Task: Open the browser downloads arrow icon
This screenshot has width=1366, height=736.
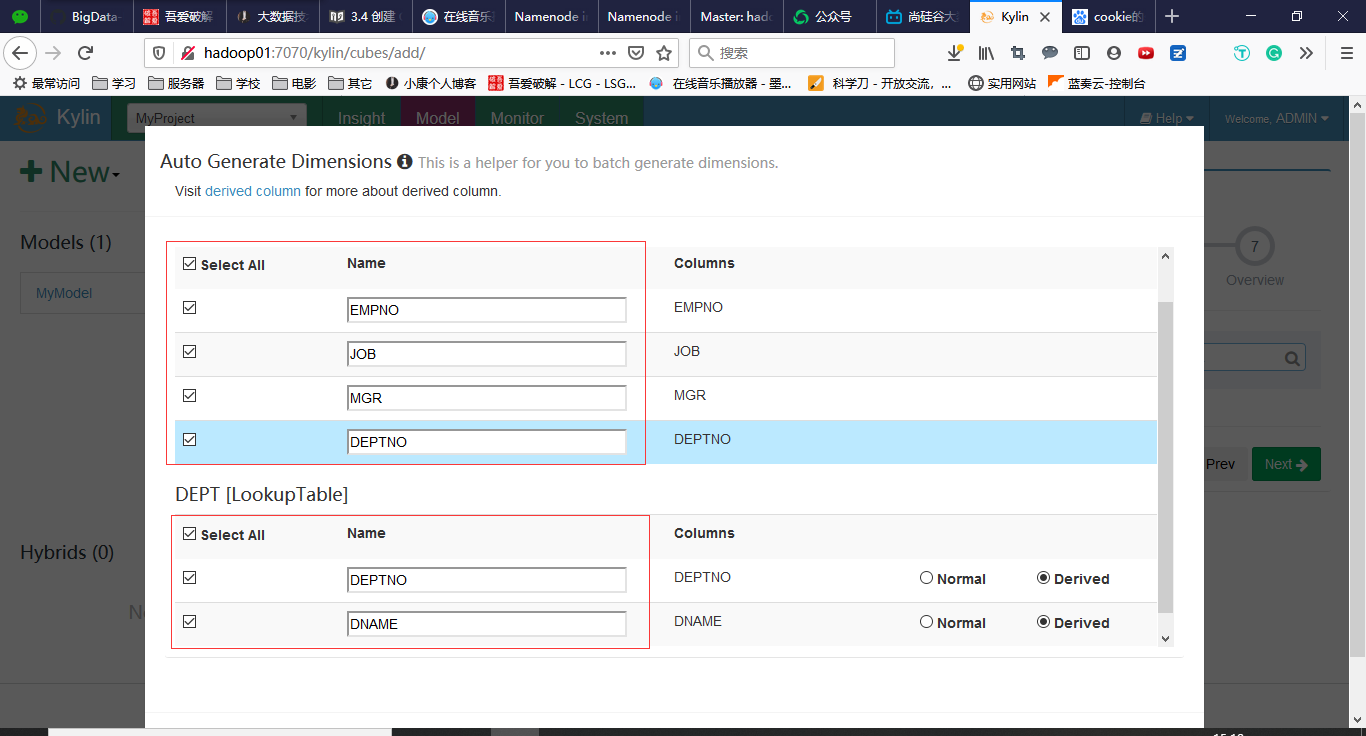Action: point(956,53)
